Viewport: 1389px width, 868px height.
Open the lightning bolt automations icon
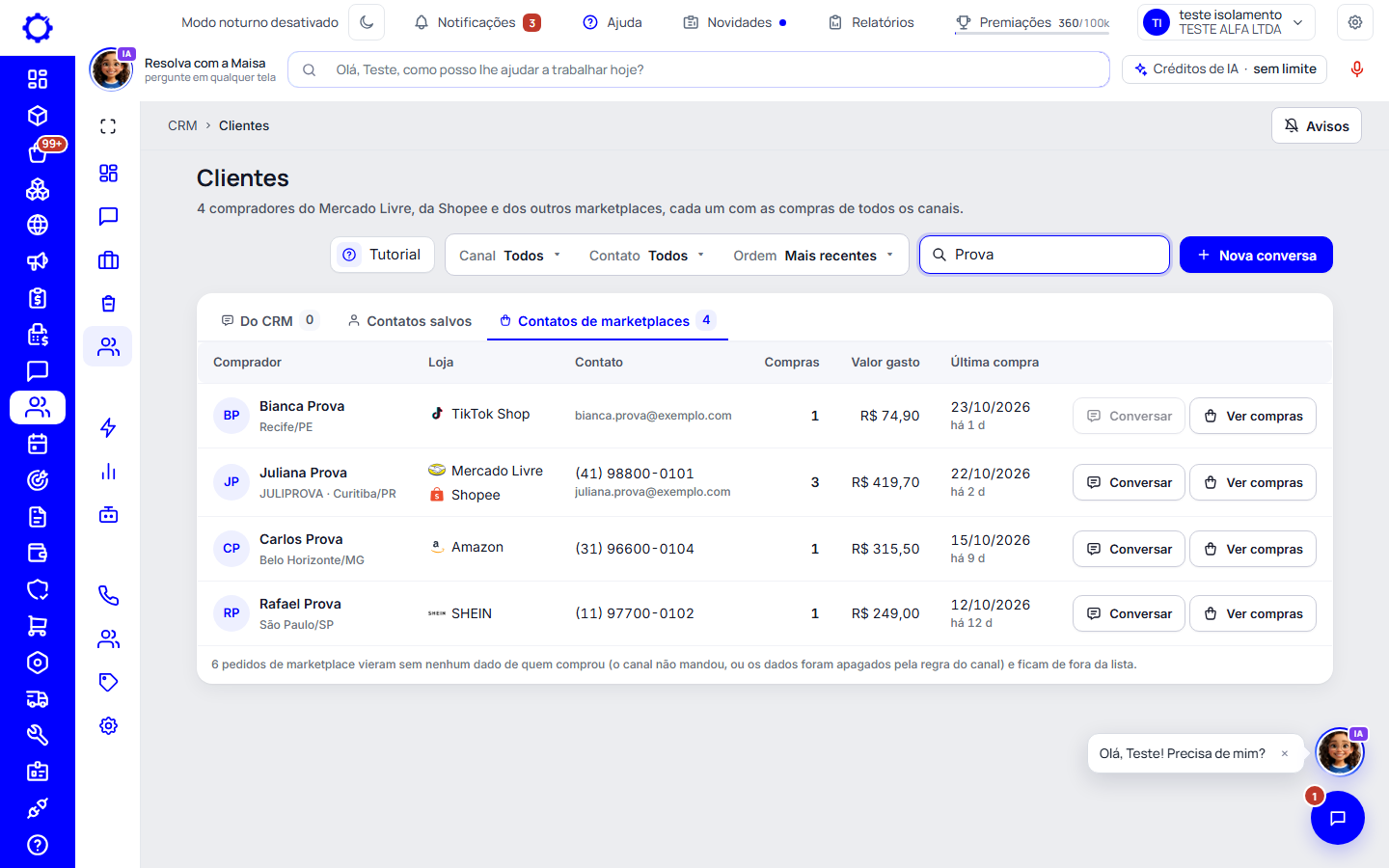(108, 428)
